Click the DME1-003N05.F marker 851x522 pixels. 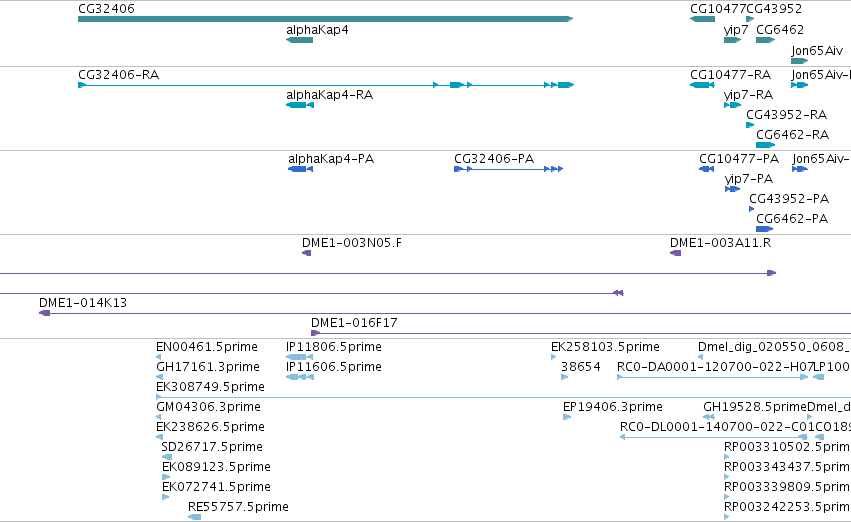tap(307, 253)
